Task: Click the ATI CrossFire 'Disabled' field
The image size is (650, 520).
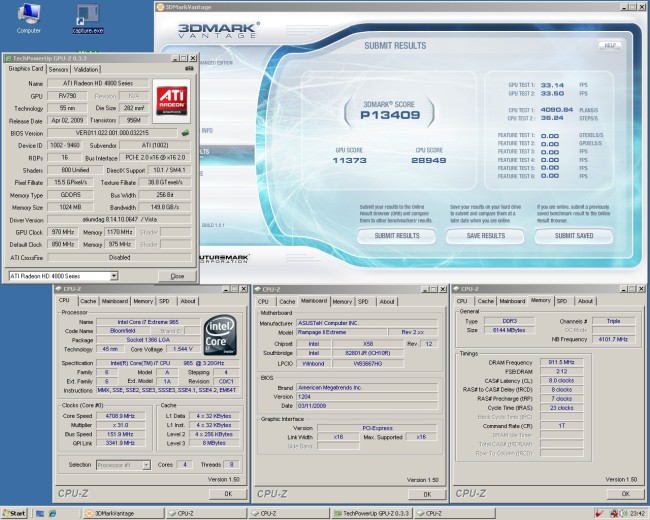Action: coord(119,258)
